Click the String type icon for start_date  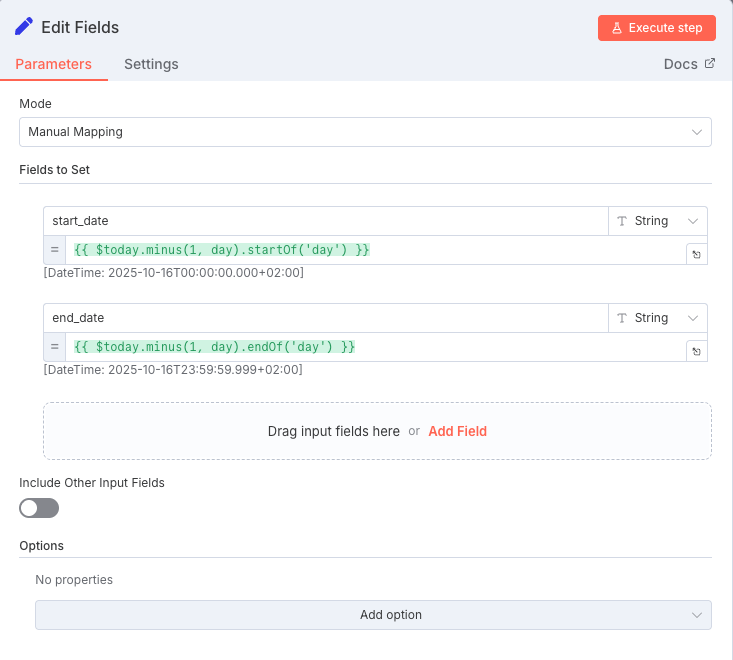point(622,221)
